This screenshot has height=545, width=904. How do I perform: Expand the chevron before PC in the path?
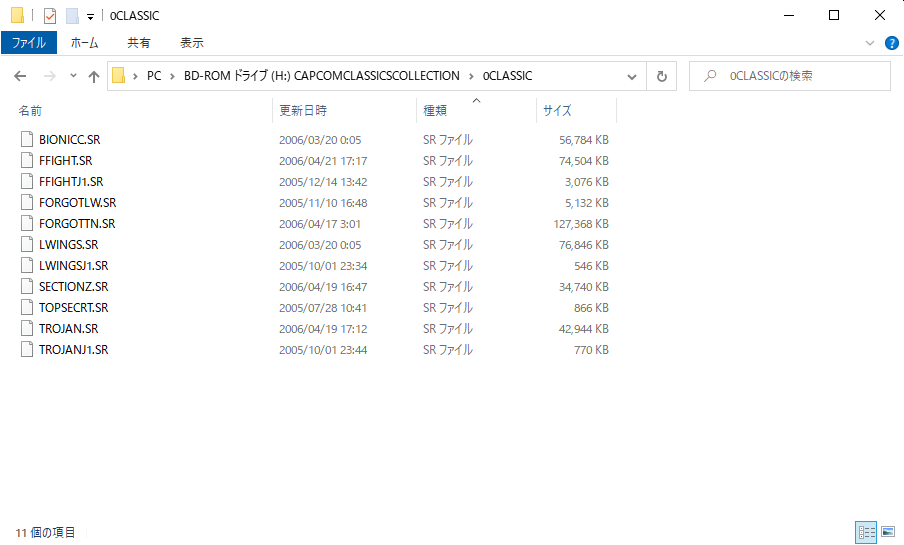click(x=135, y=76)
